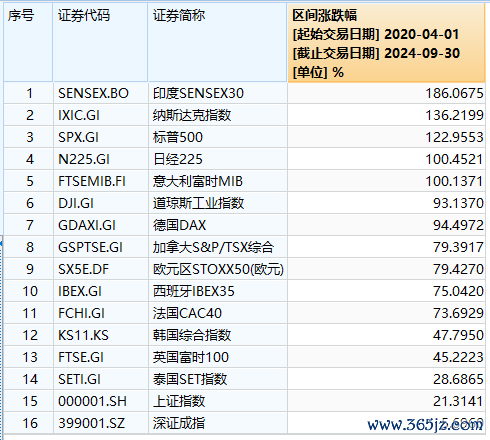Select the DJI.GI code cell

[100, 203]
